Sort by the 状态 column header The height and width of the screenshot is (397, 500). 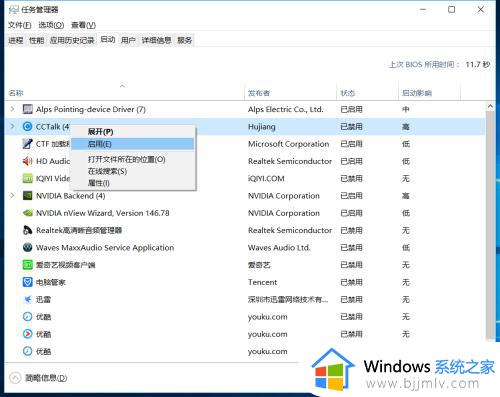(368, 93)
